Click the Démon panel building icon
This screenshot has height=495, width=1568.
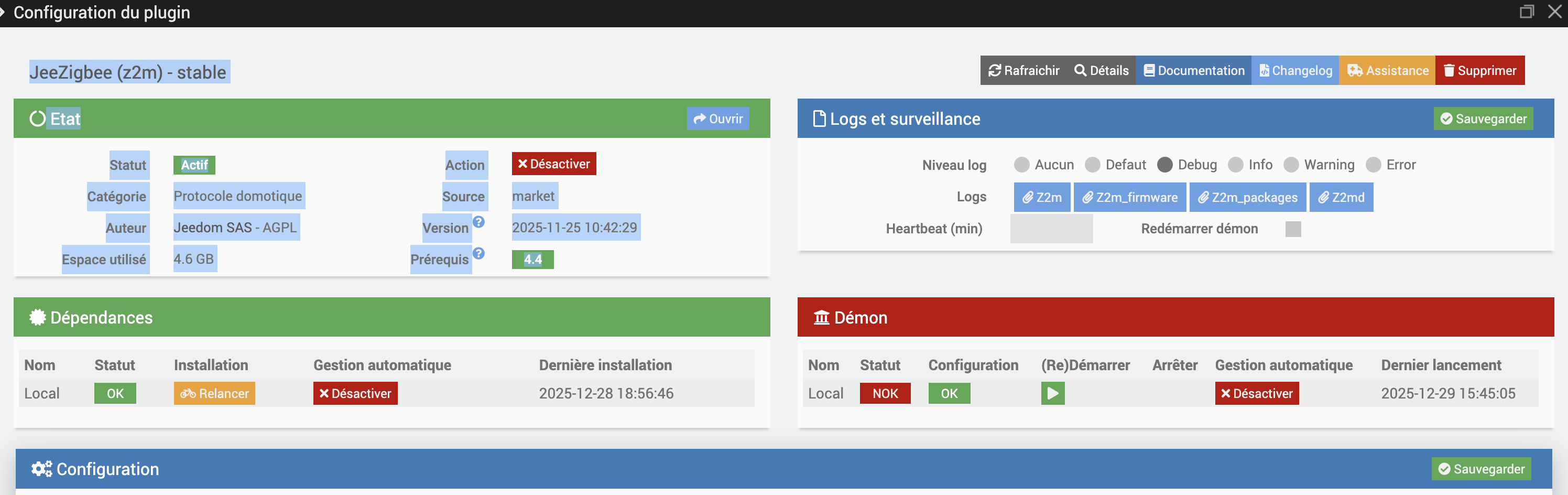[822, 317]
